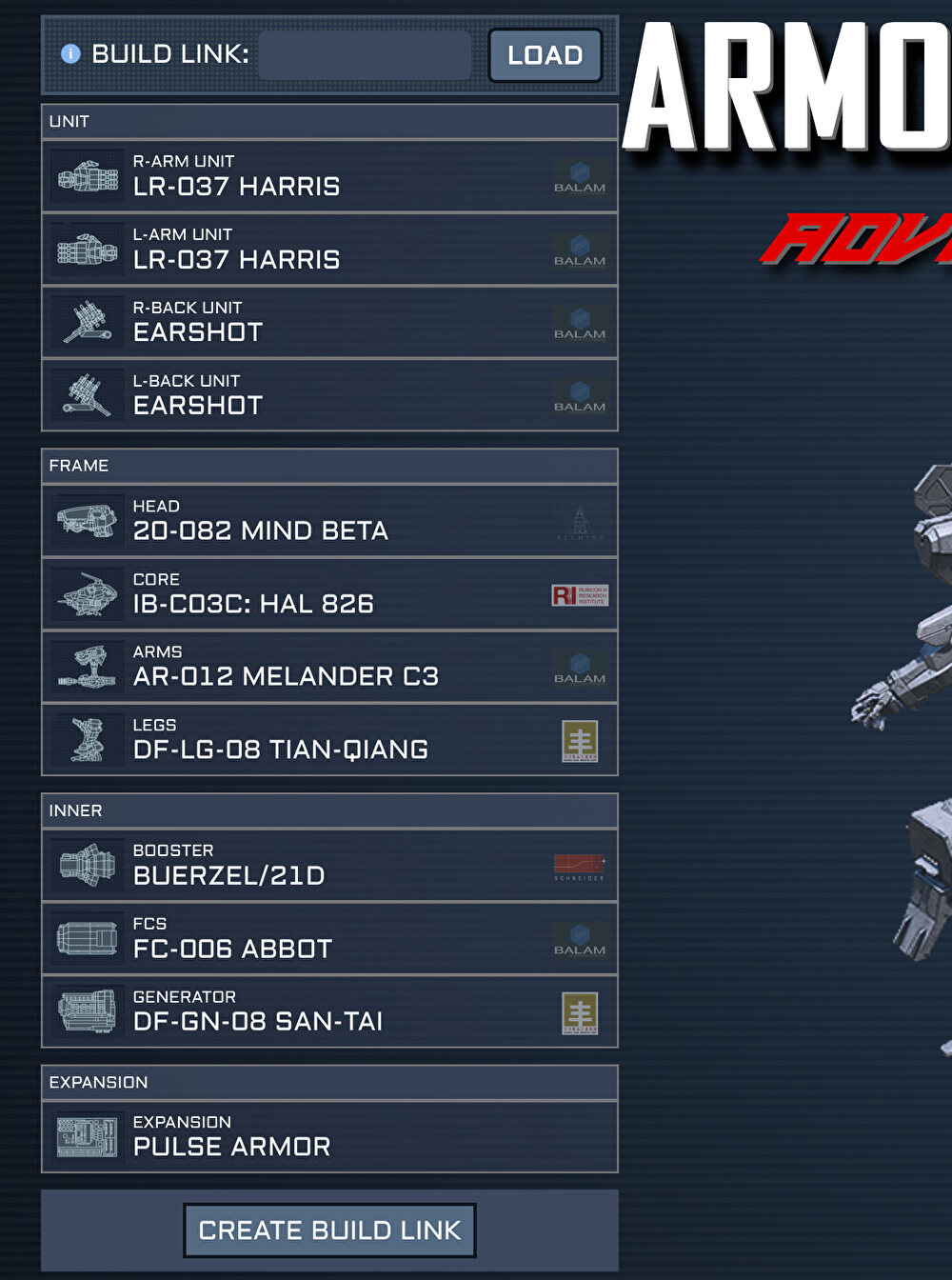952x1280 pixels.
Task: Click the HEAD 20-082 MIND BETA part icon
Action: click(x=88, y=521)
